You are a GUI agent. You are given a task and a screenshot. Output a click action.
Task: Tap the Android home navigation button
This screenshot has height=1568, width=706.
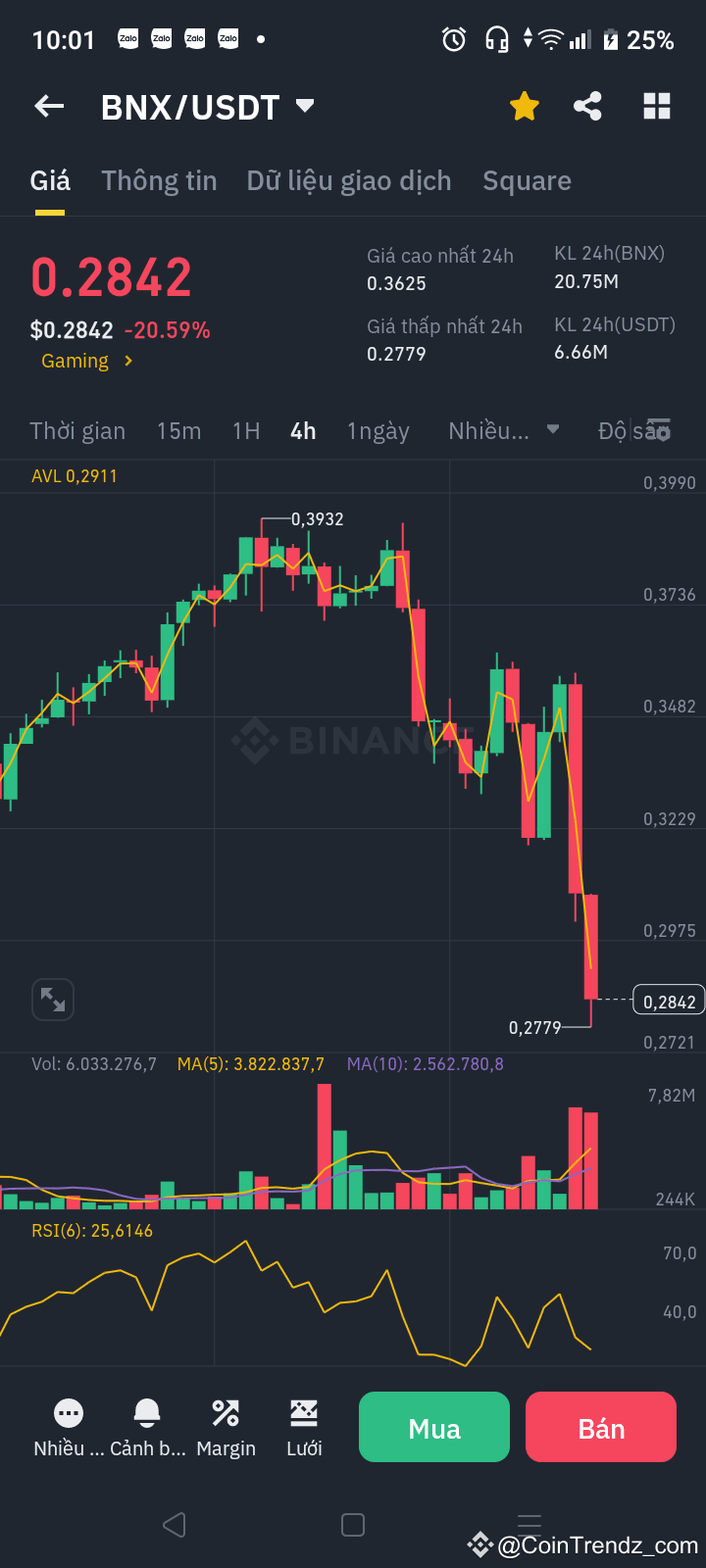click(x=352, y=1524)
